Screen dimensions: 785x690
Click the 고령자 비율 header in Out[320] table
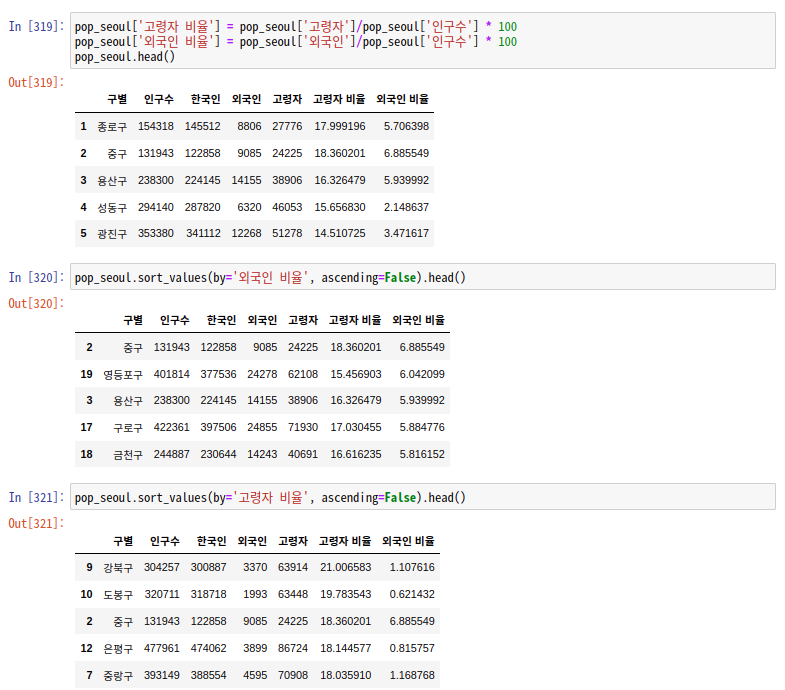point(355,320)
